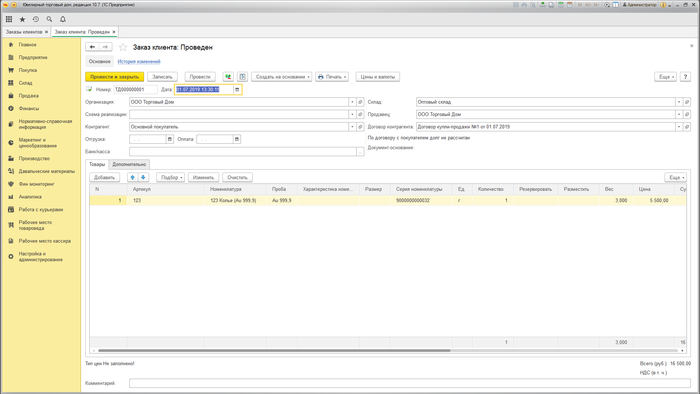Open the sections menu grid icon

click(9, 19)
